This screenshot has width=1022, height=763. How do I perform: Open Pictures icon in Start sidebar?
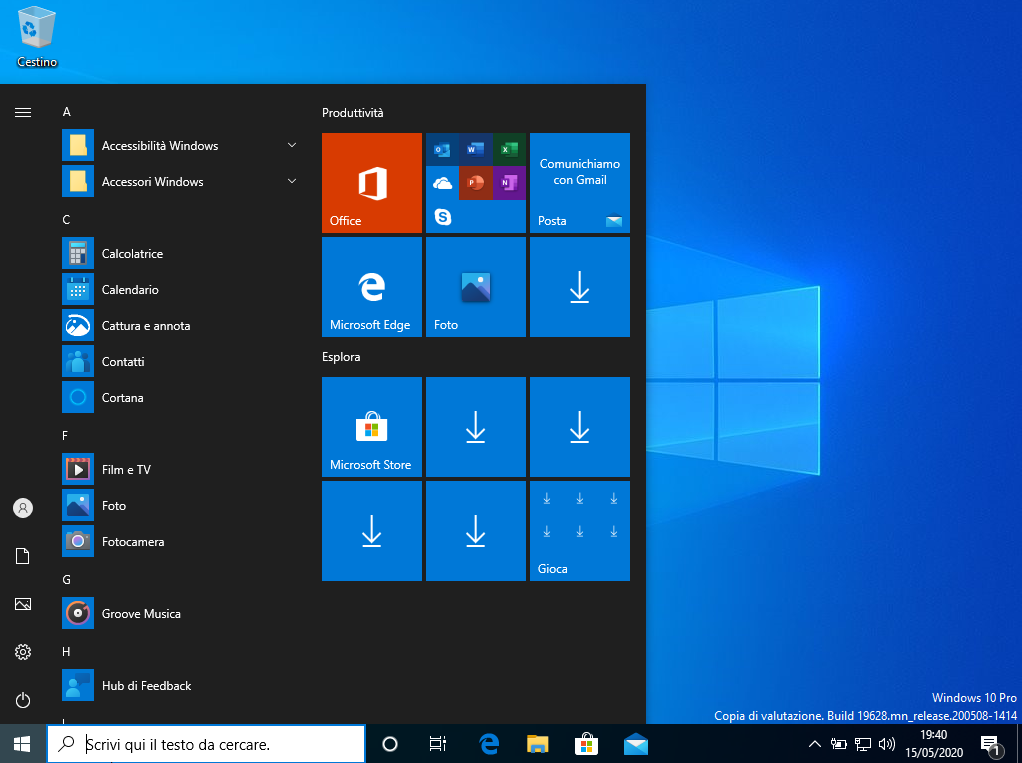pyautogui.click(x=23, y=604)
